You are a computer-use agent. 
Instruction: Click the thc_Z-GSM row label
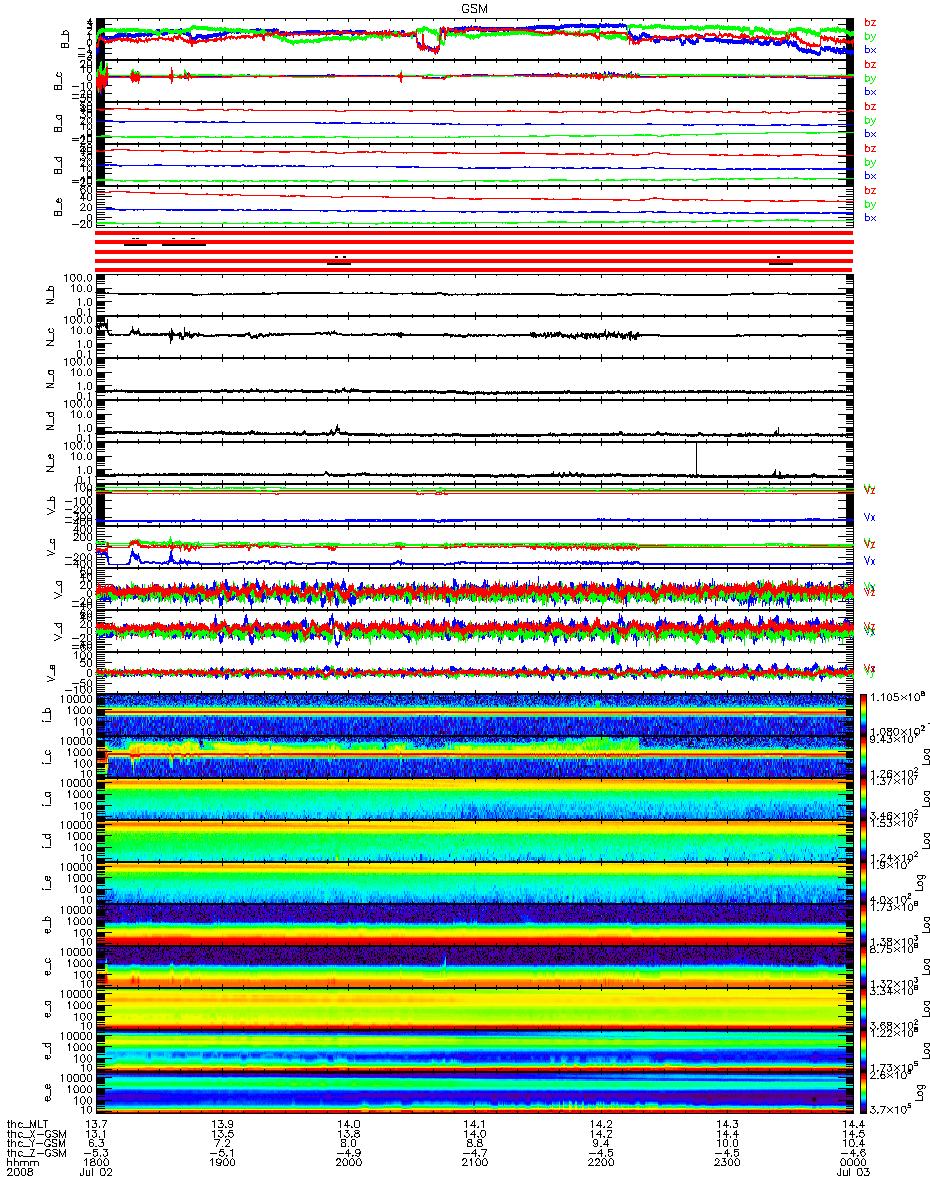click(x=36, y=1155)
